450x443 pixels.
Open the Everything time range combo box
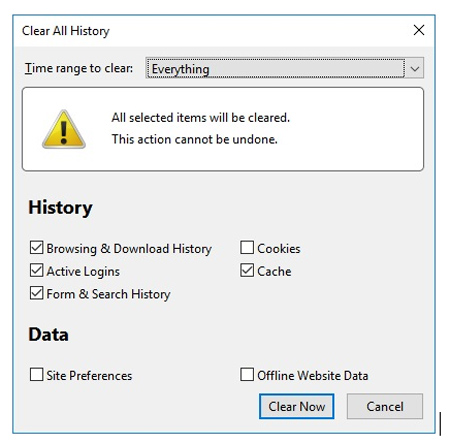coord(284,68)
